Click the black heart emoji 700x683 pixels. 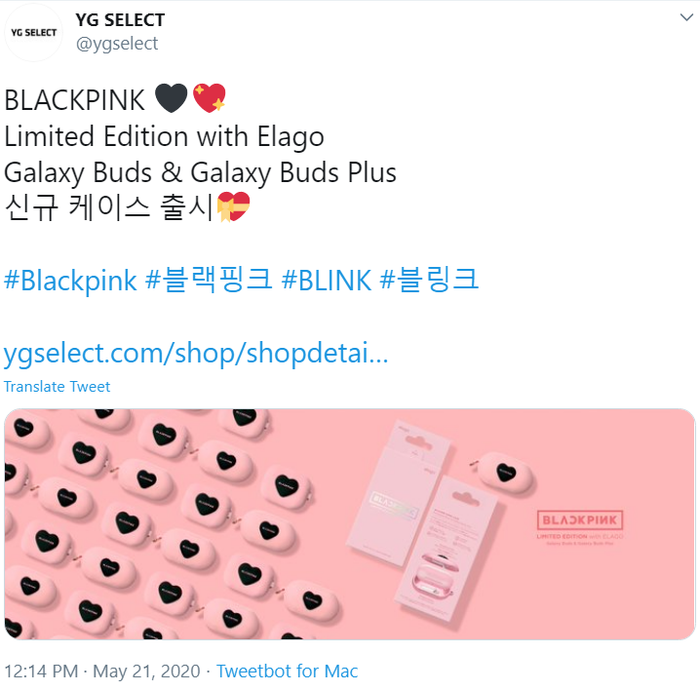tap(171, 98)
